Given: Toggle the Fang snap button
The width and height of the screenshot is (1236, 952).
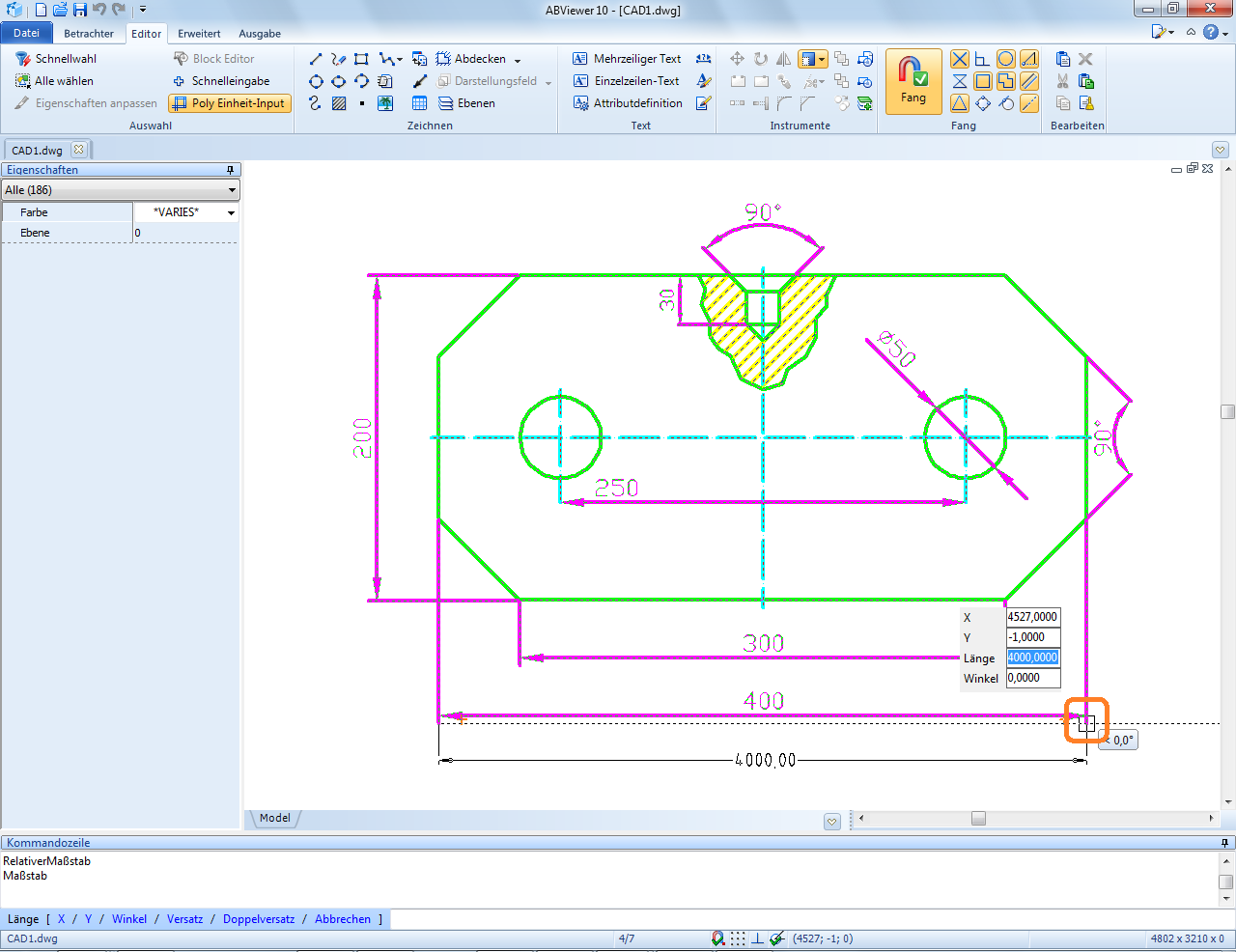Looking at the screenshot, I should click(x=913, y=80).
